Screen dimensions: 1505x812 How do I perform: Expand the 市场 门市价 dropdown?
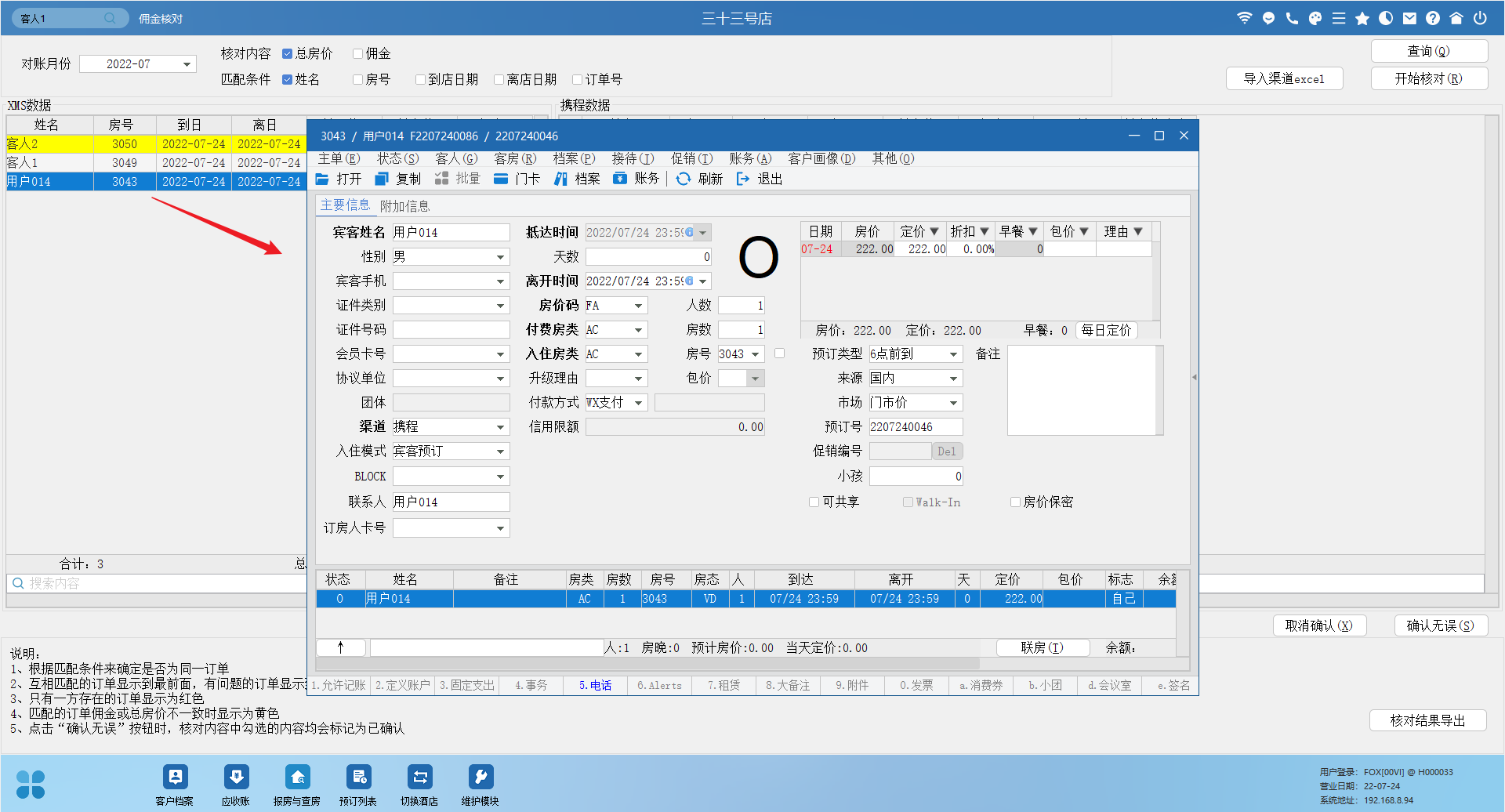[954, 403]
